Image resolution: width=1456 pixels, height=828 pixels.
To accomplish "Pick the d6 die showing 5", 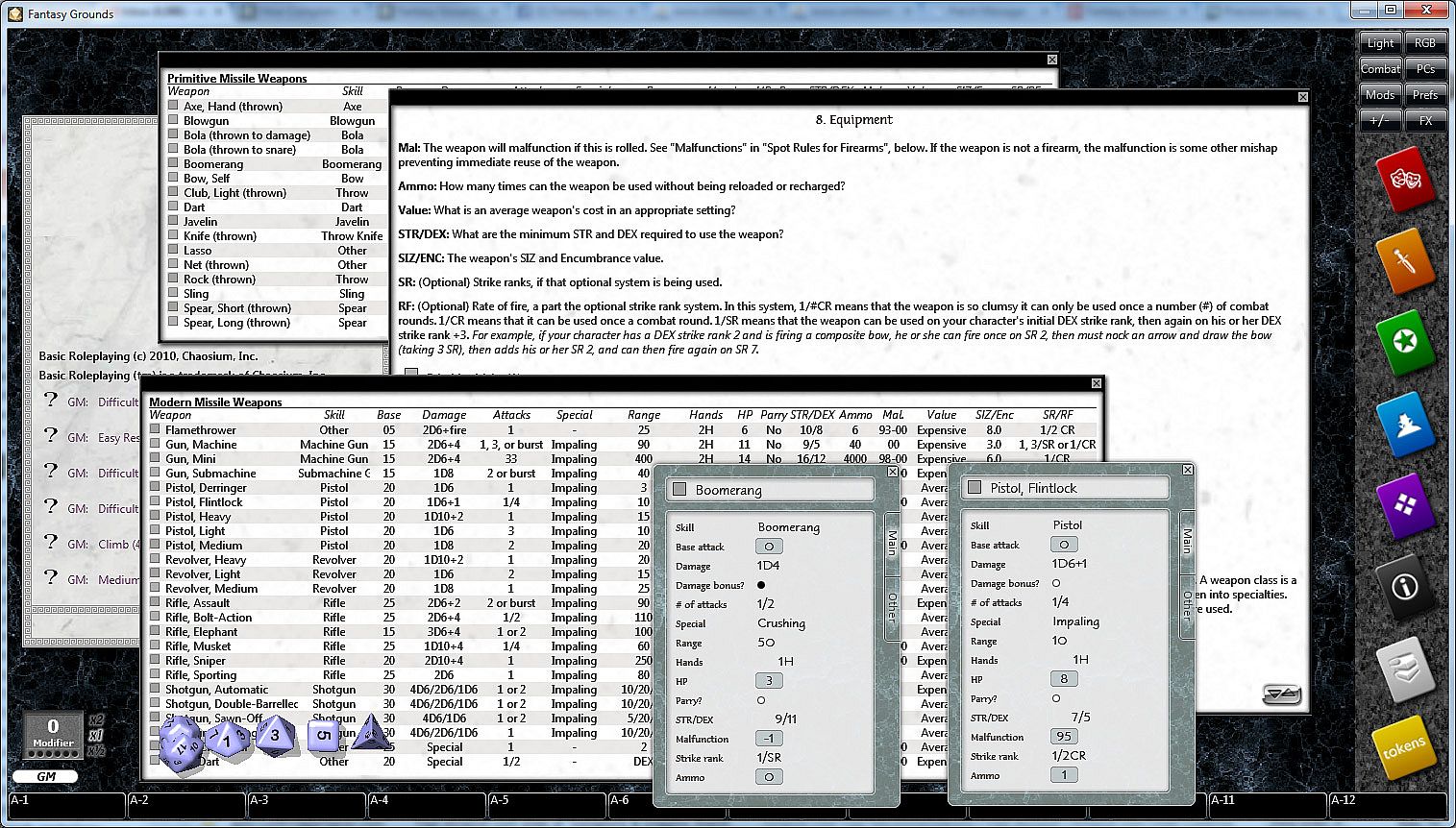I will point(324,738).
